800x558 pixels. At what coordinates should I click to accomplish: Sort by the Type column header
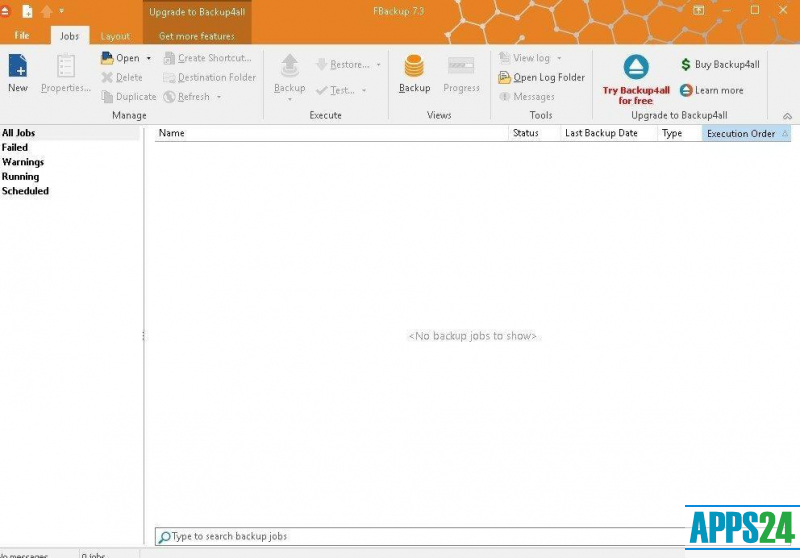(680, 133)
